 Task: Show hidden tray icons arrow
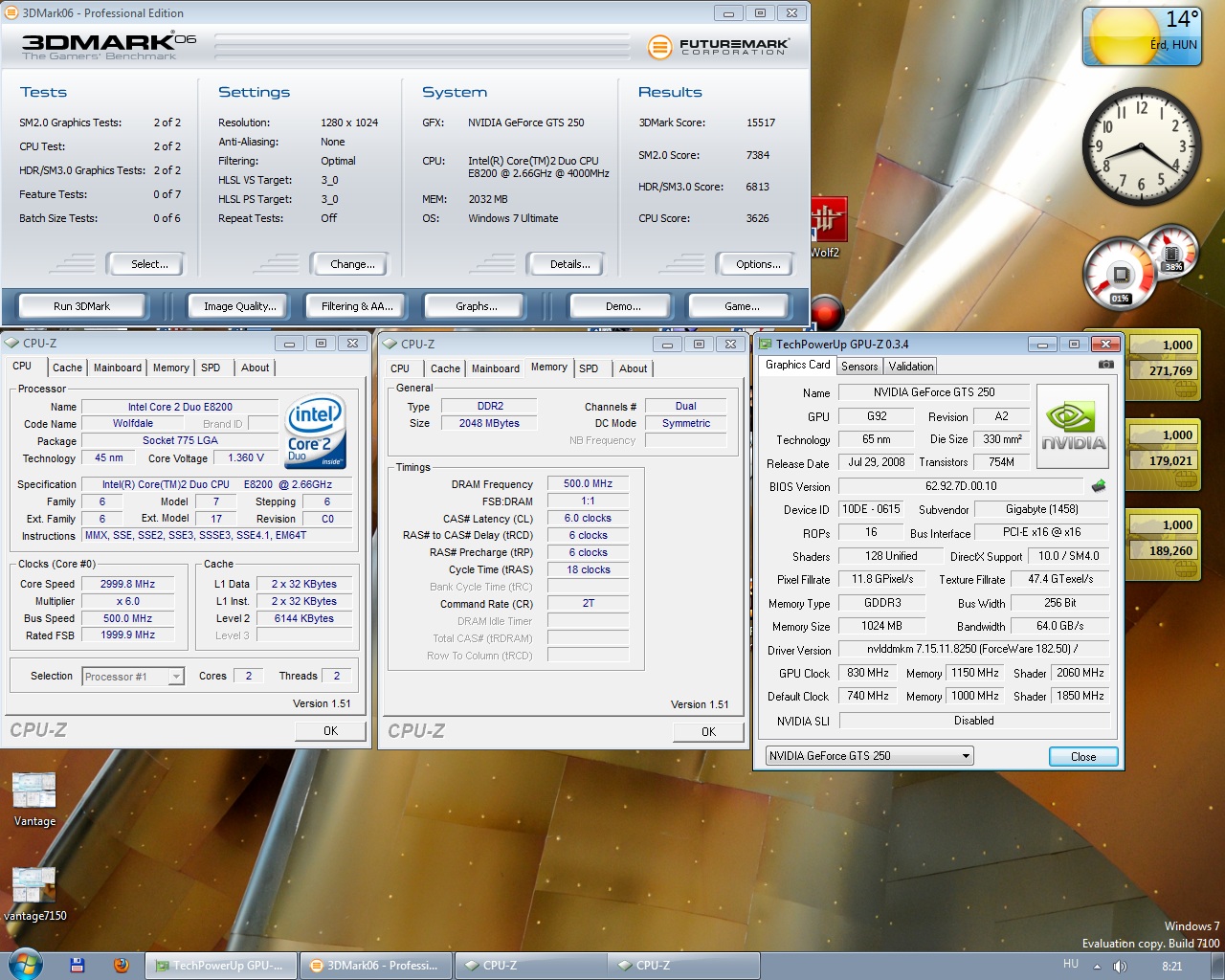pyautogui.click(x=1098, y=966)
